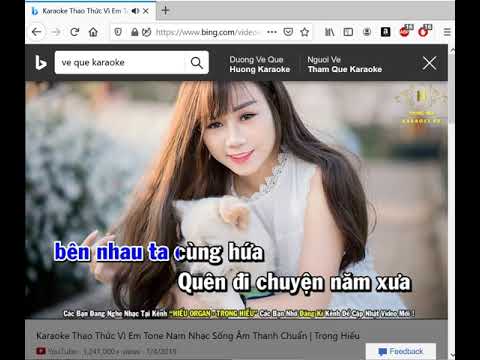Click the bing.com address bar URL

pyautogui.click(x=207, y=32)
